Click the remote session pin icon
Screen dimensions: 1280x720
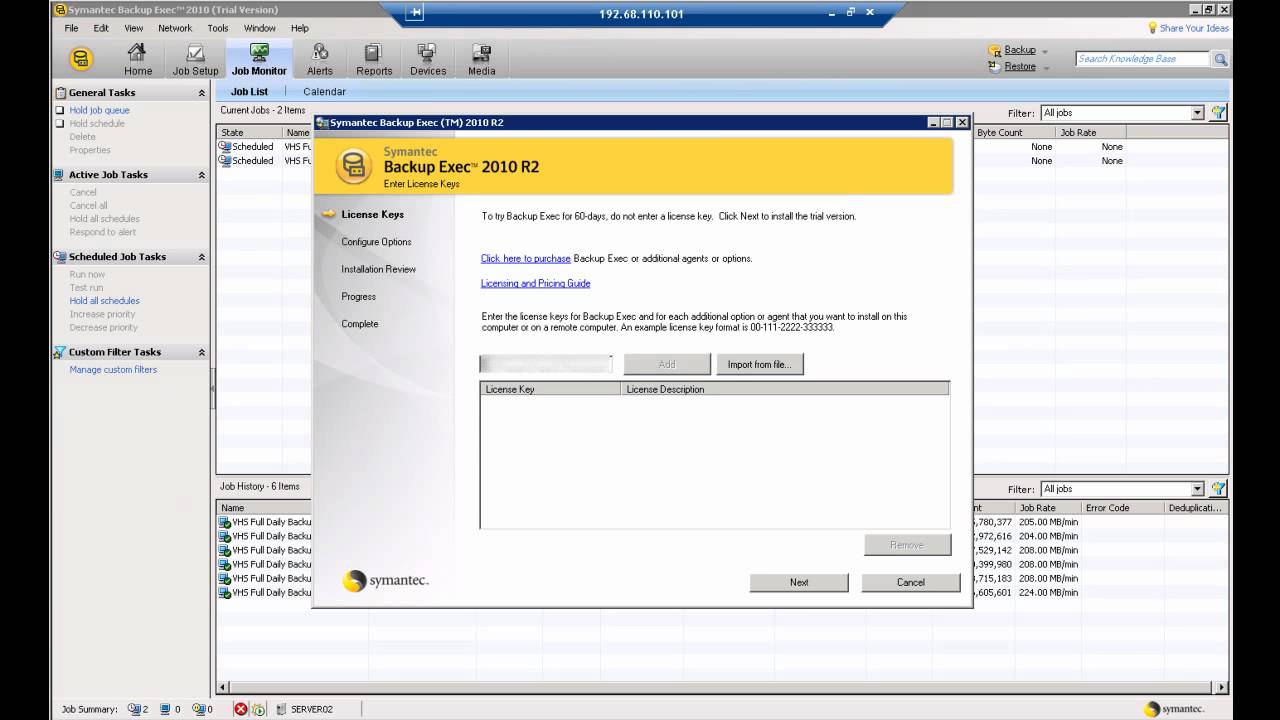tap(414, 13)
